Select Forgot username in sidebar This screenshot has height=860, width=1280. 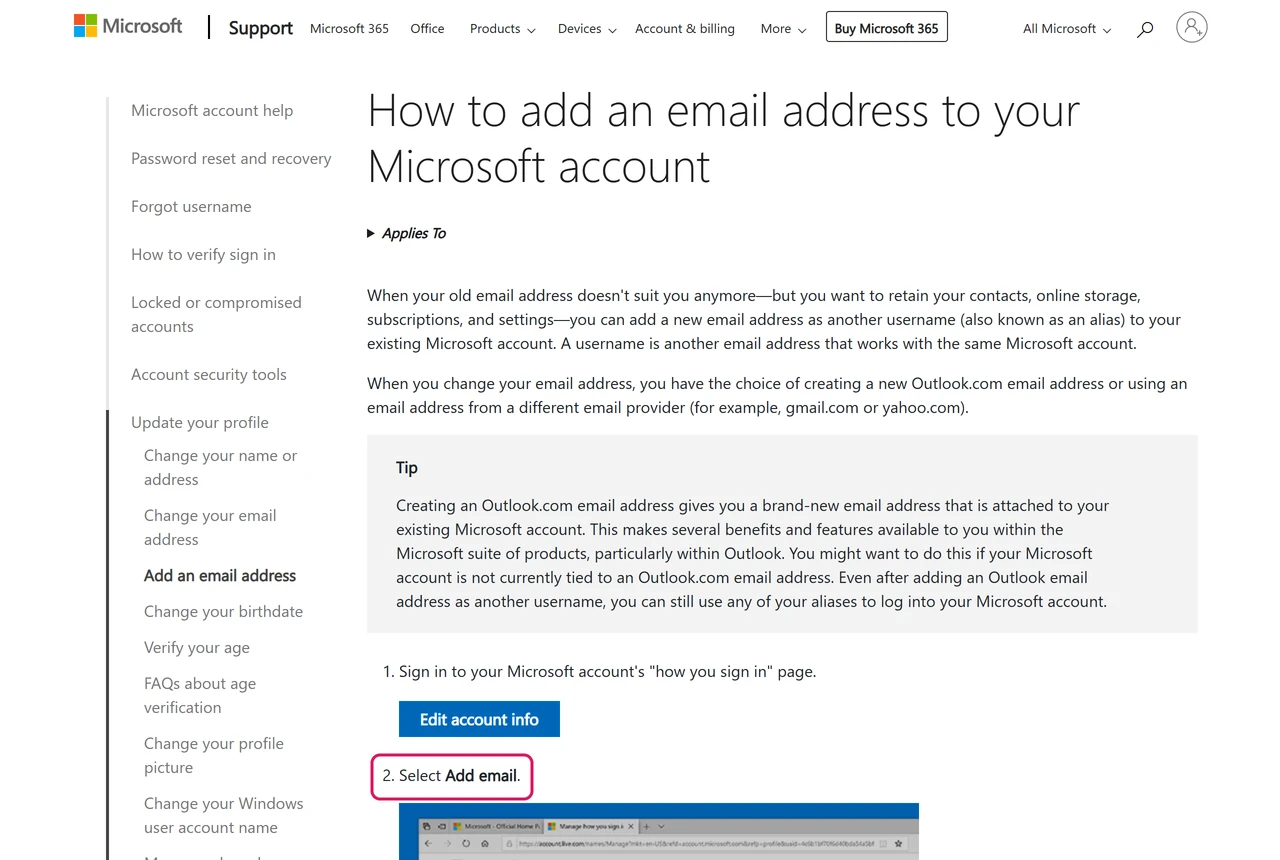coord(191,207)
